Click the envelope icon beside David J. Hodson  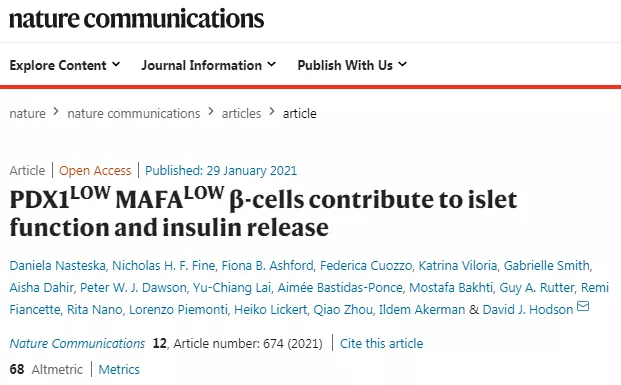pyautogui.click(x=583, y=306)
